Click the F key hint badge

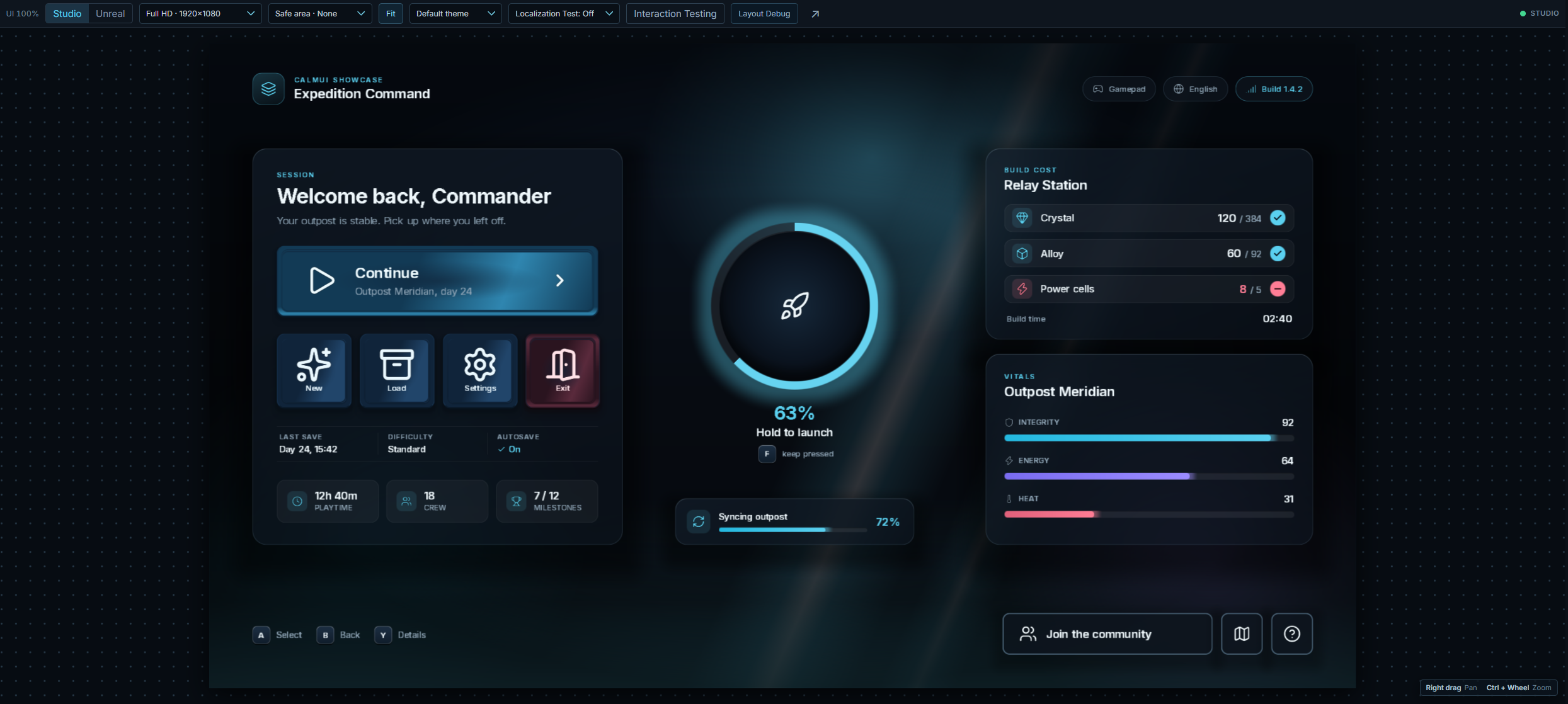(x=767, y=453)
